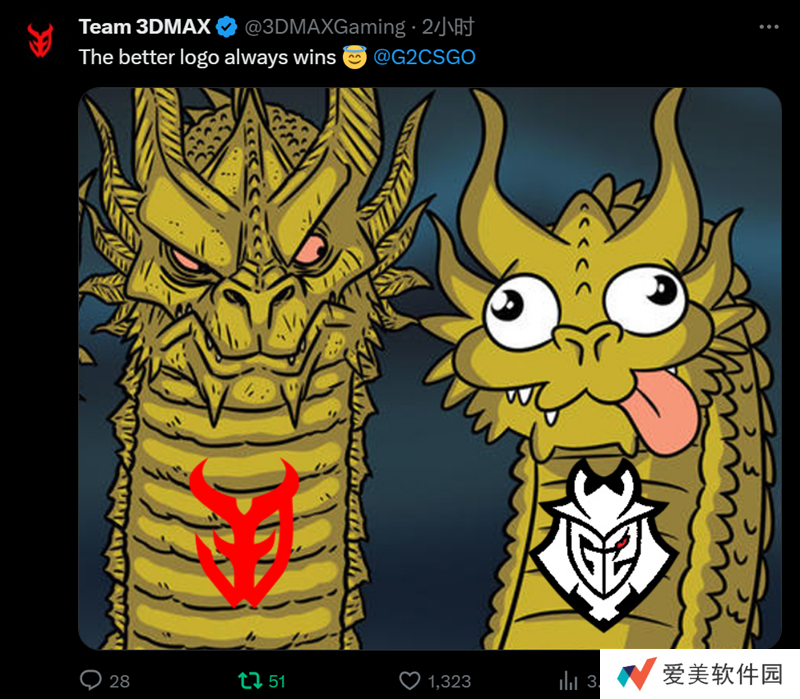Click the retweet count 51
This screenshot has height=699, width=800.
[x=277, y=681]
